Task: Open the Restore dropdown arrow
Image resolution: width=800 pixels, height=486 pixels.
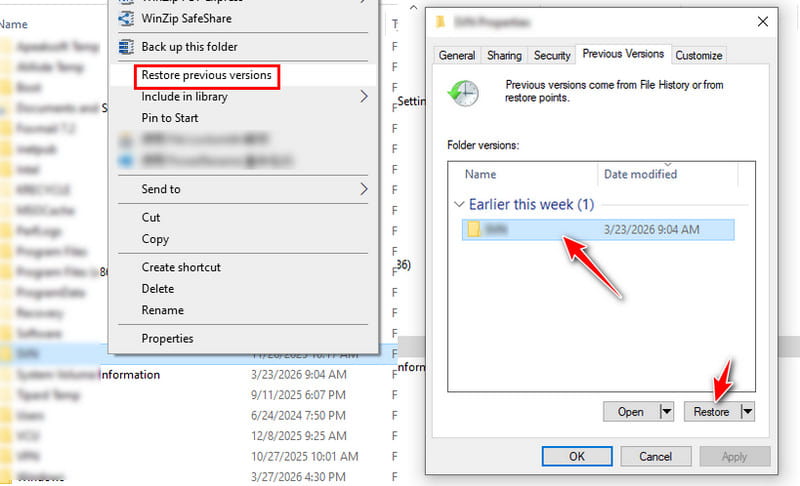Action: tap(747, 412)
